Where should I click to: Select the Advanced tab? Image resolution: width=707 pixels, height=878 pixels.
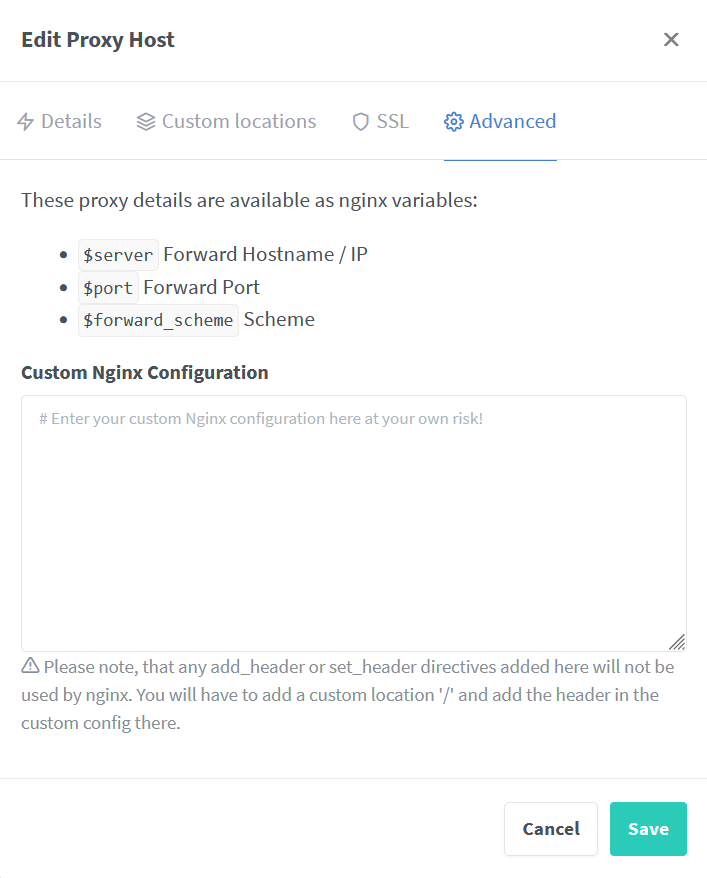(499, 121)
